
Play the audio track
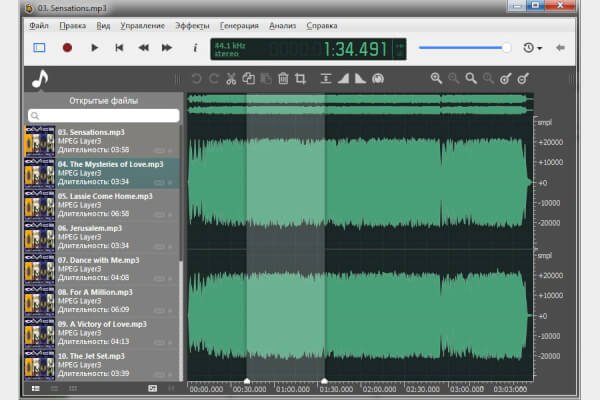94,48
